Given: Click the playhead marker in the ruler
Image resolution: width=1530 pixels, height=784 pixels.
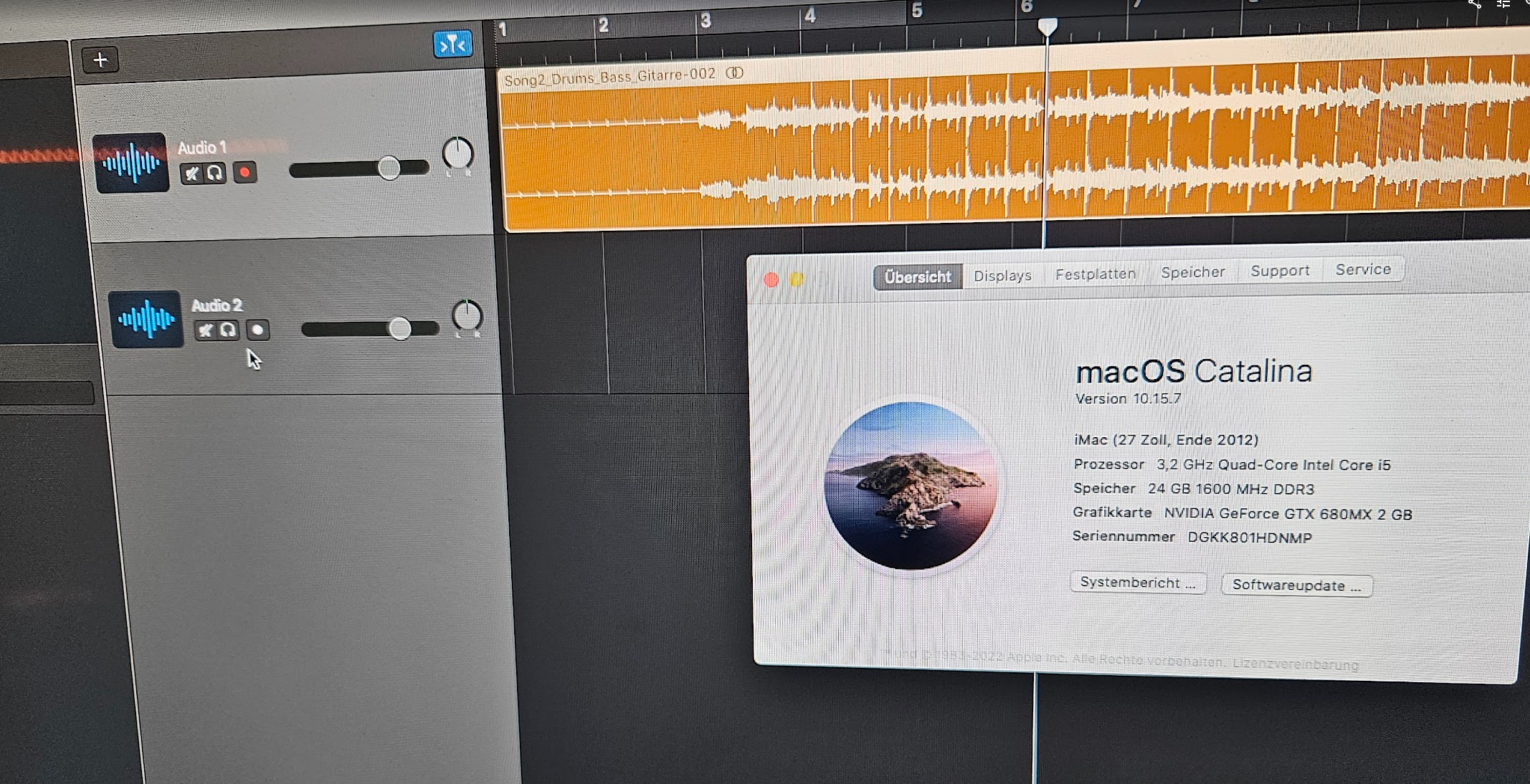Looking at the screenshot, I should tap(1047, 27).
